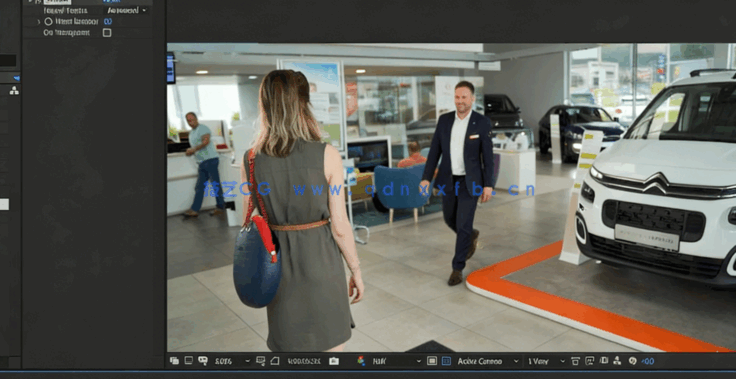Viewport: 736px width, 379px height.
Task: Toggle pixel aspect ratio correction icon
Action: tap(575, 361)
